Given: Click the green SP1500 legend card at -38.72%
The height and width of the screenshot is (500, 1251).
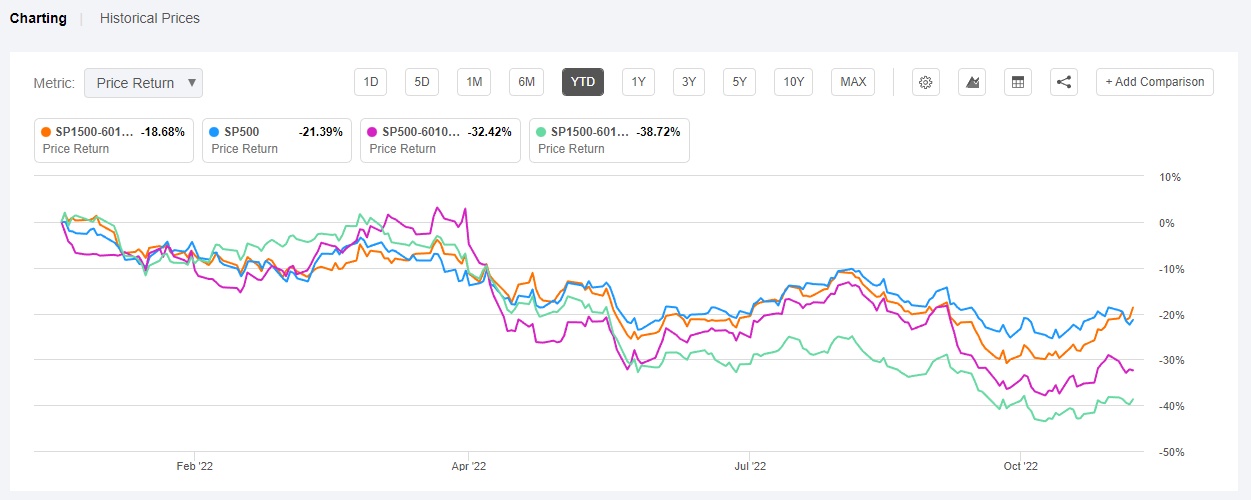Looking at the screenshot, I should point(611,140).
